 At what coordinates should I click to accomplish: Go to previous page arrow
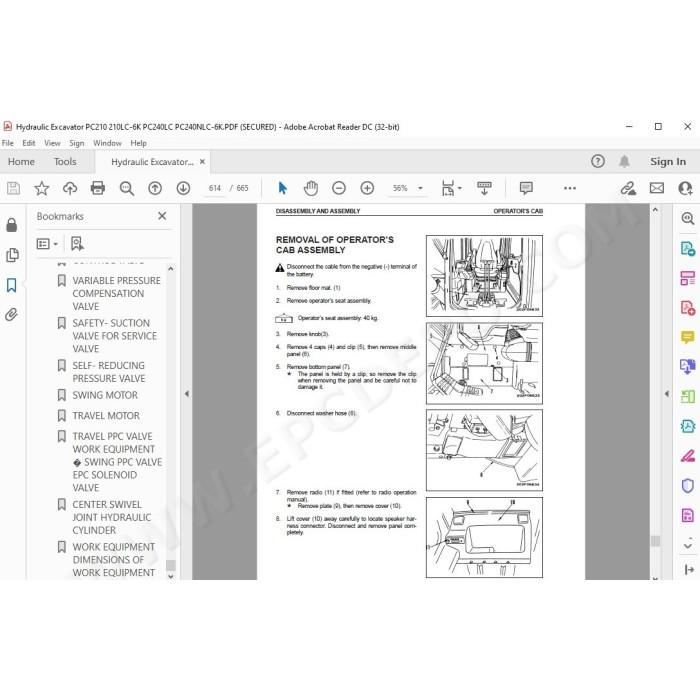(x=155, y=188)
